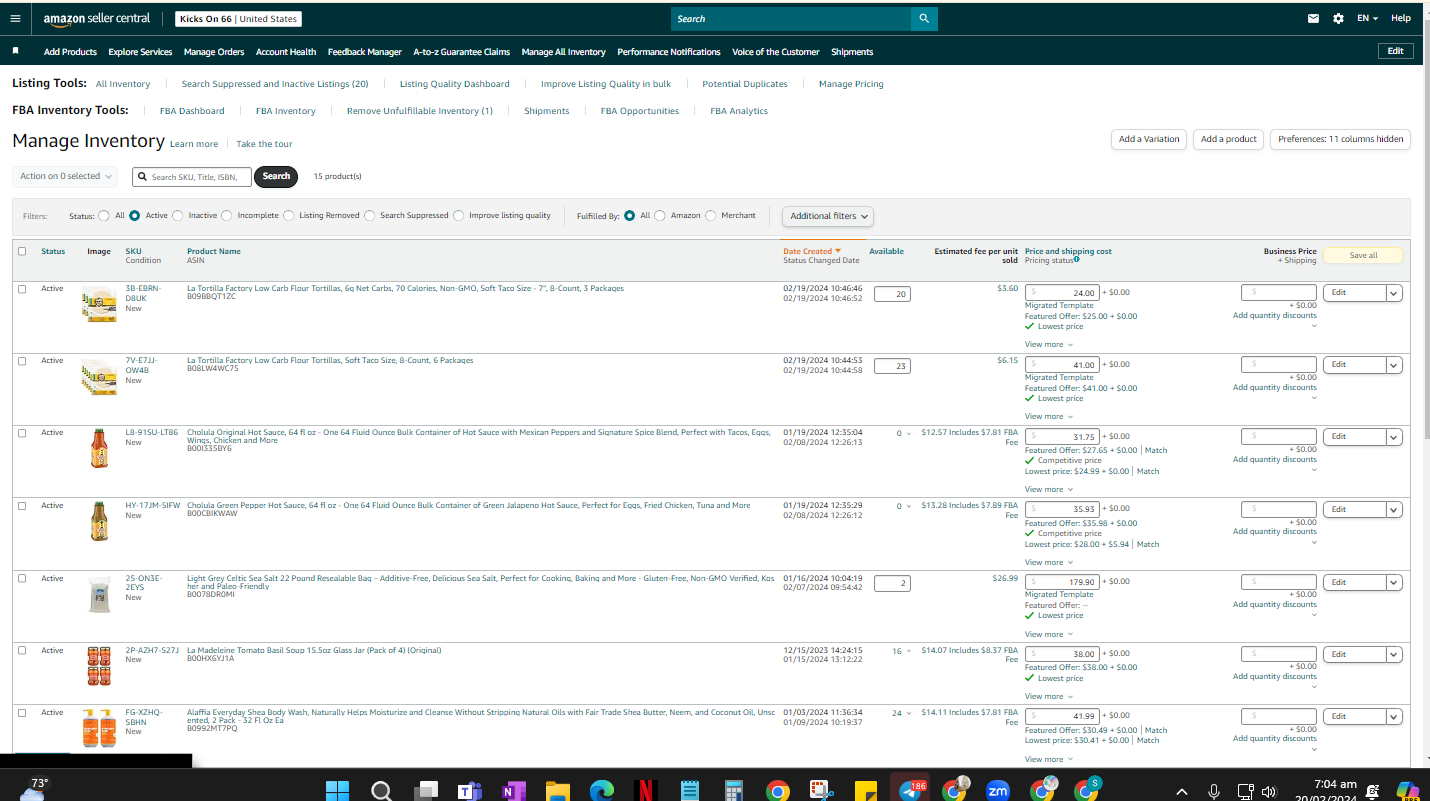Open Sticky Notes from taskbar

tap(865, 790)
